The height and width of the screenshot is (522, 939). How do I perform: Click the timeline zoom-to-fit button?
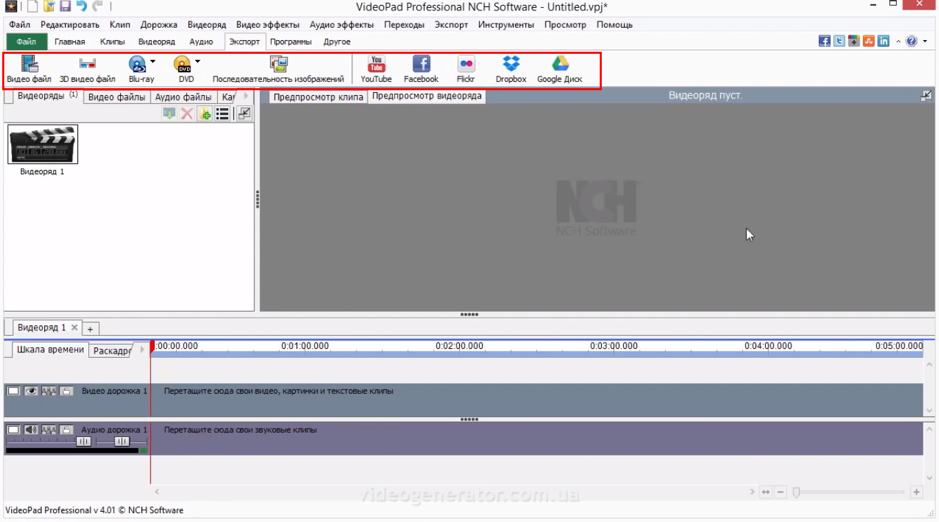[x=765, y=492]
